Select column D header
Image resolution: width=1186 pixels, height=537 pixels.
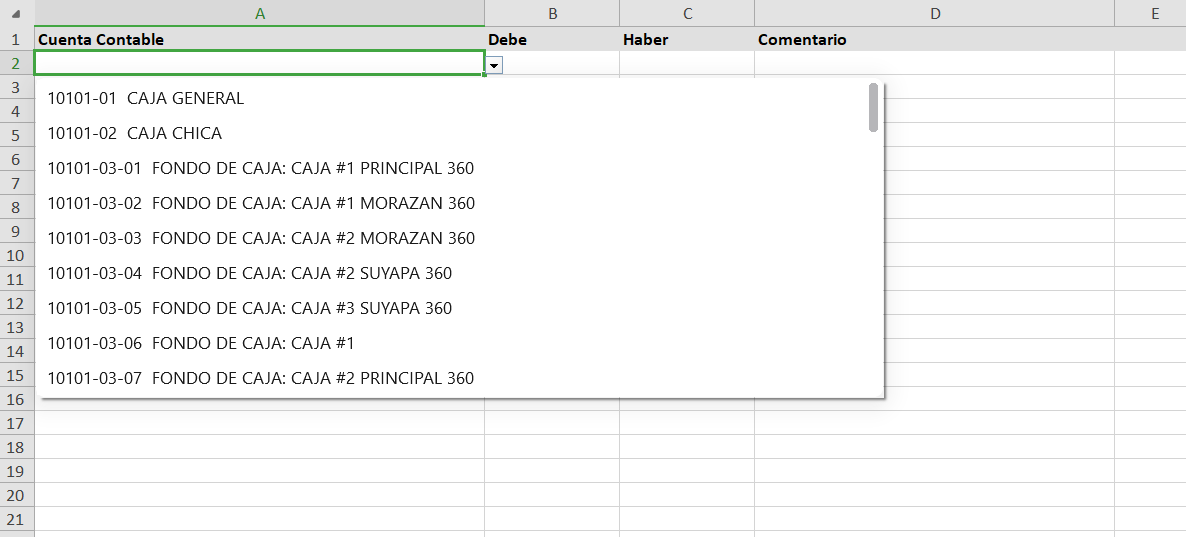[934, 14]
